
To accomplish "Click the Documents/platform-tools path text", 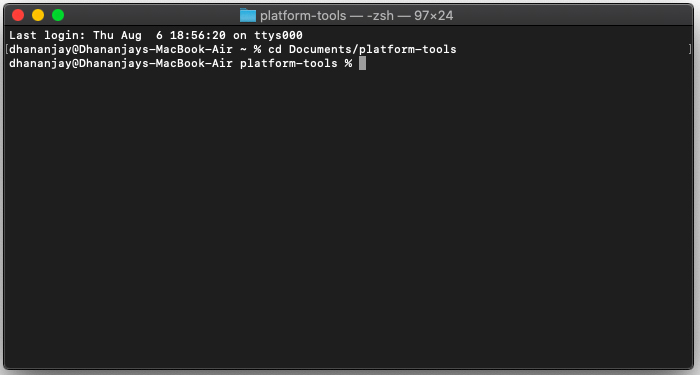I will pos(373,49).
